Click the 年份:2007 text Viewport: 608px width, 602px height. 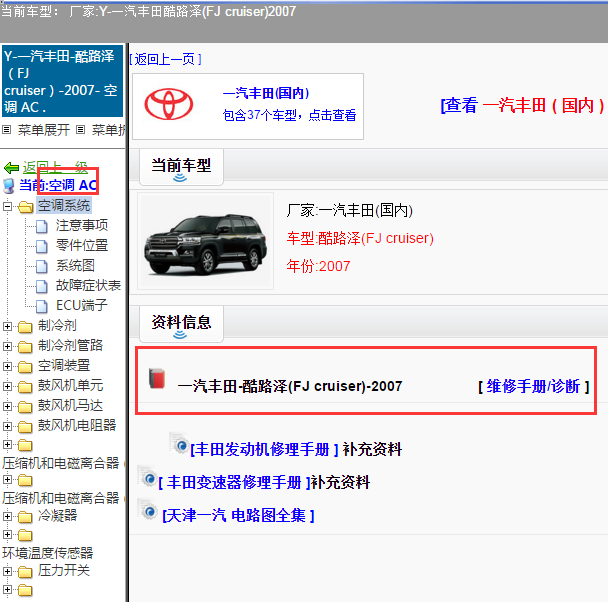pyautogui.click(x=318, y=266)
